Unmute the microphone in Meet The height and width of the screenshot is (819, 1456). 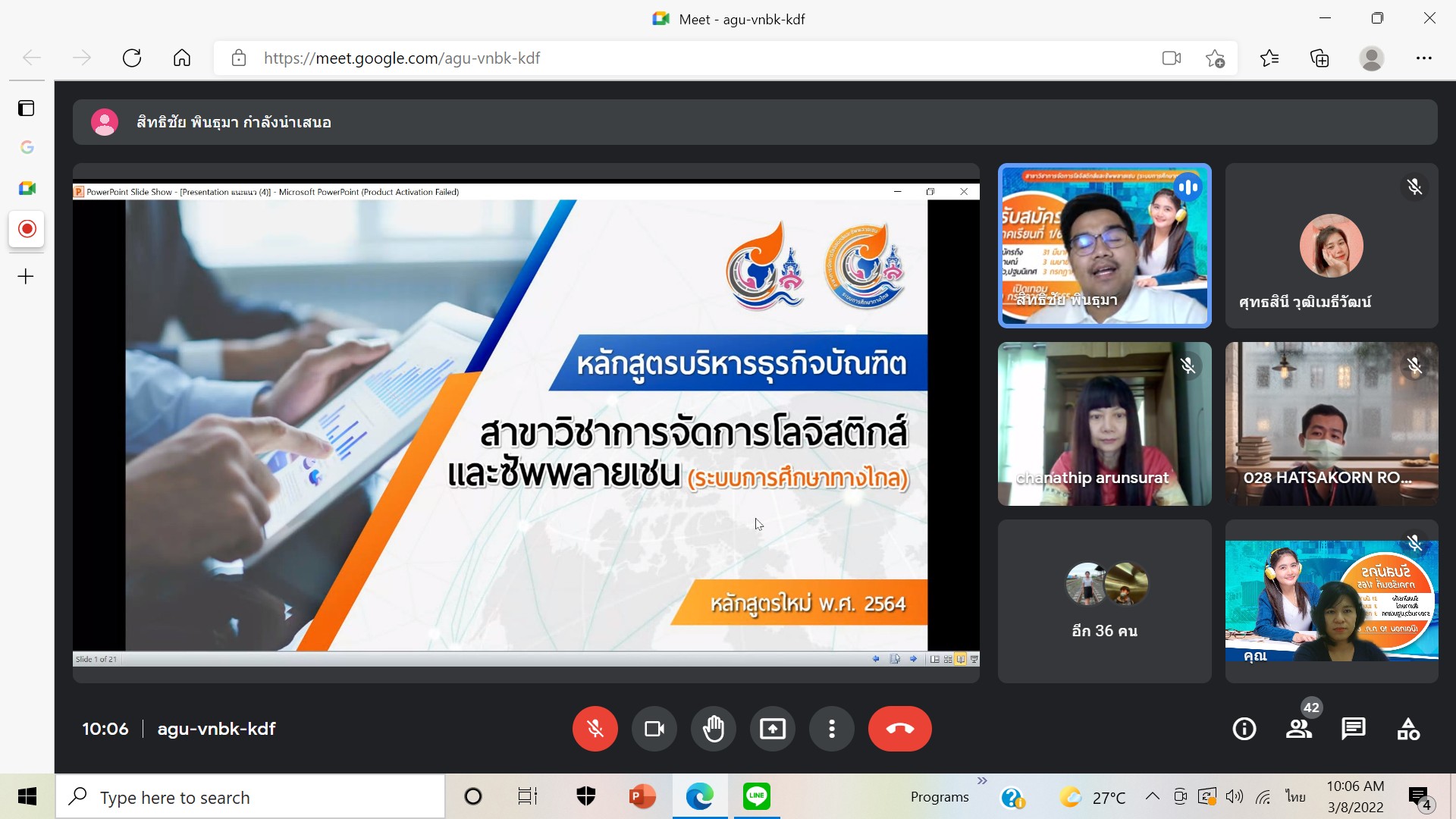(595, 729)
